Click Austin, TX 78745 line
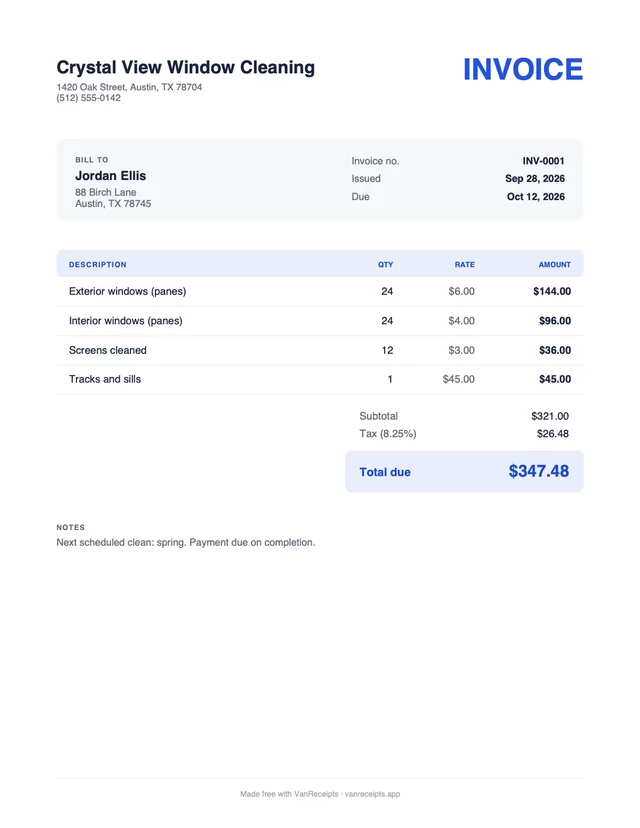 (x=113, y=203)
